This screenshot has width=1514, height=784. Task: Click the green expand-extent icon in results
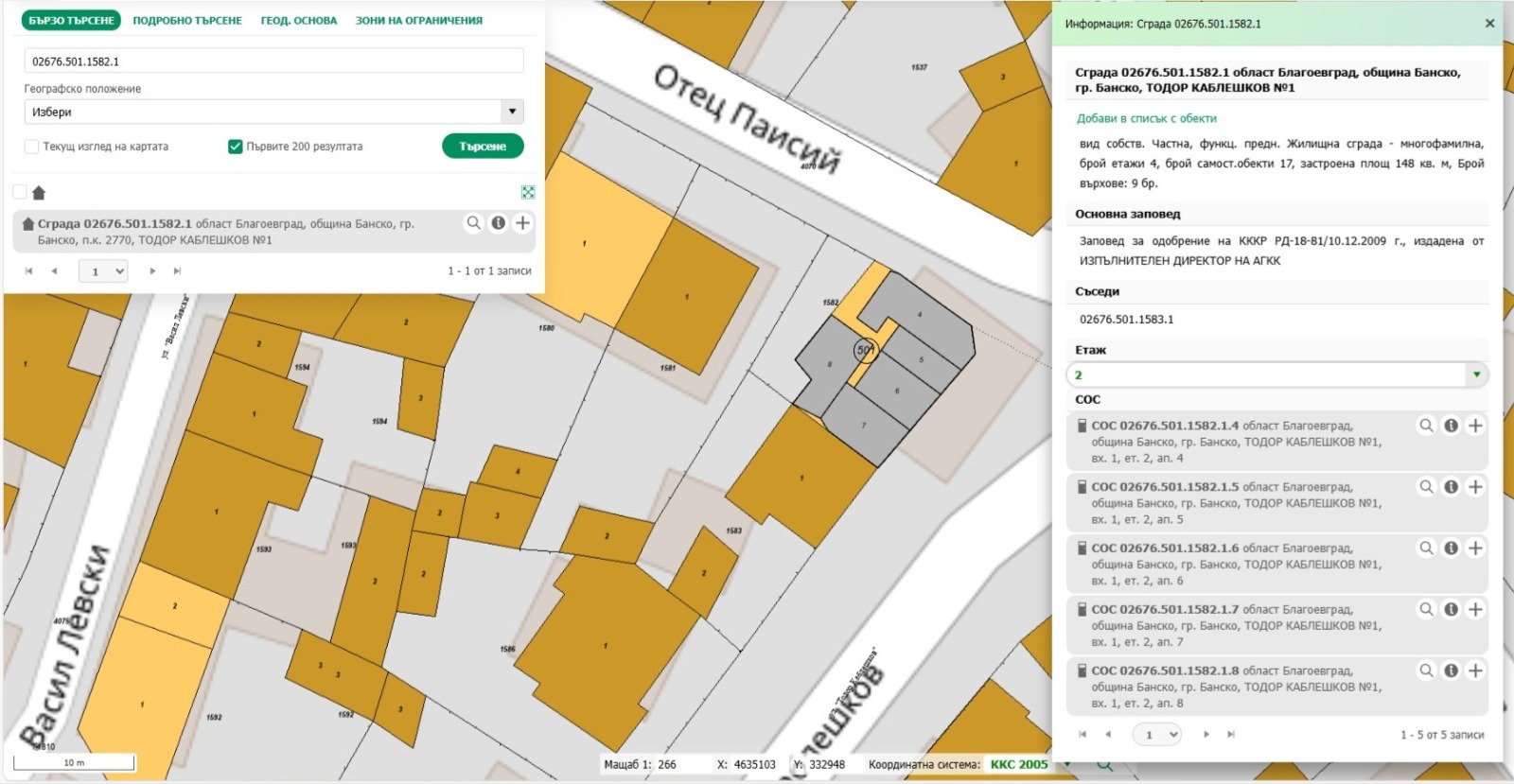click(x=528, y=193)
